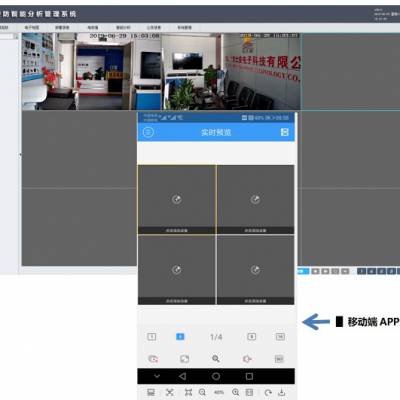Select the meeting room camera feed
400x400 pixels.
coord(231,71)
